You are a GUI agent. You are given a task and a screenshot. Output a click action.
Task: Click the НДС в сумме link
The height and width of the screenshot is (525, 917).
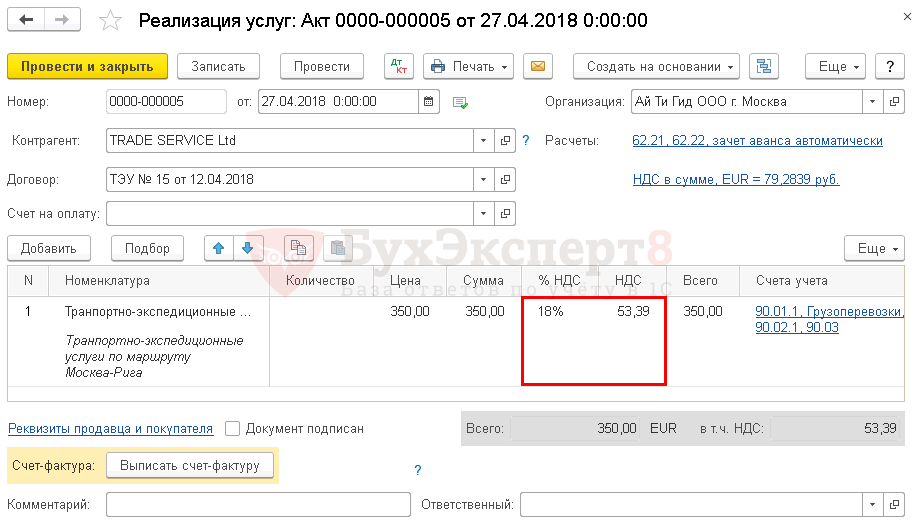[x=736, y=180]
